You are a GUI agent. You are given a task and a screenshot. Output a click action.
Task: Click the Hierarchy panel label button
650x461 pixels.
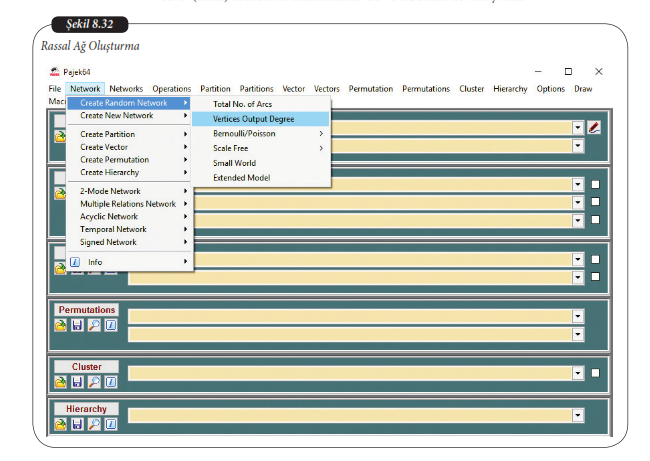point(86,409)
